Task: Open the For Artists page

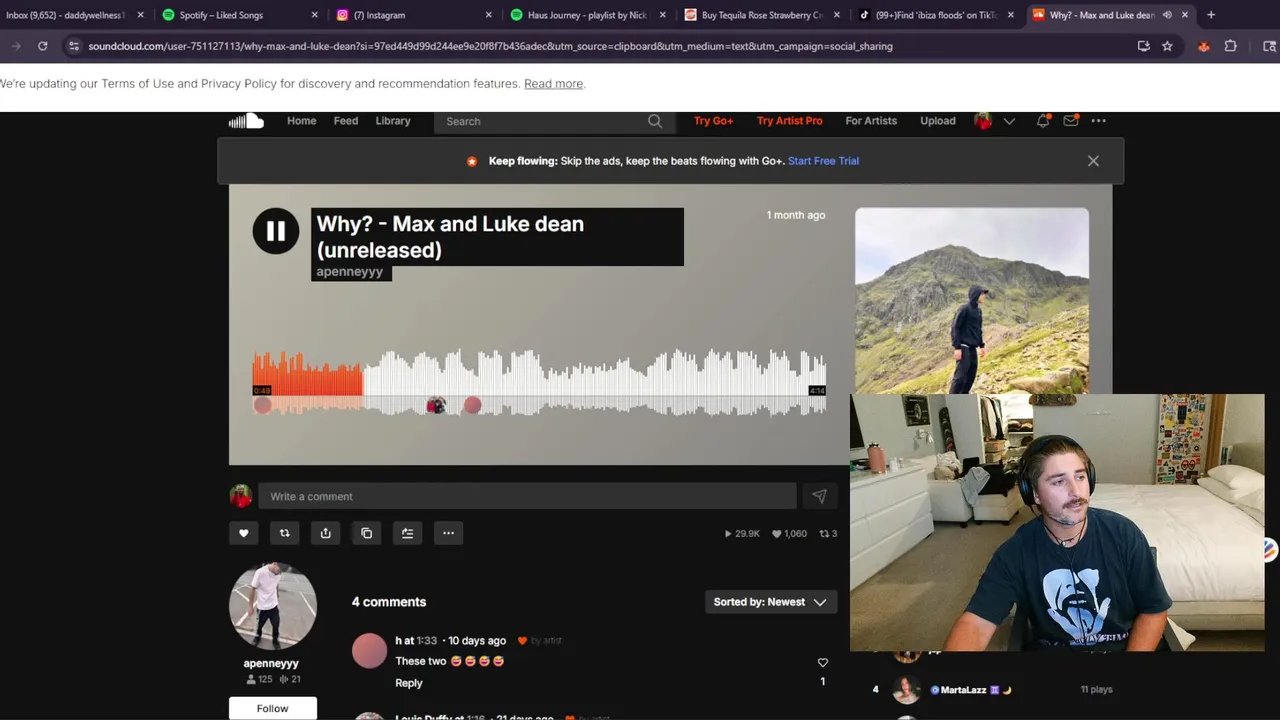Action: (x=871, y=121)
